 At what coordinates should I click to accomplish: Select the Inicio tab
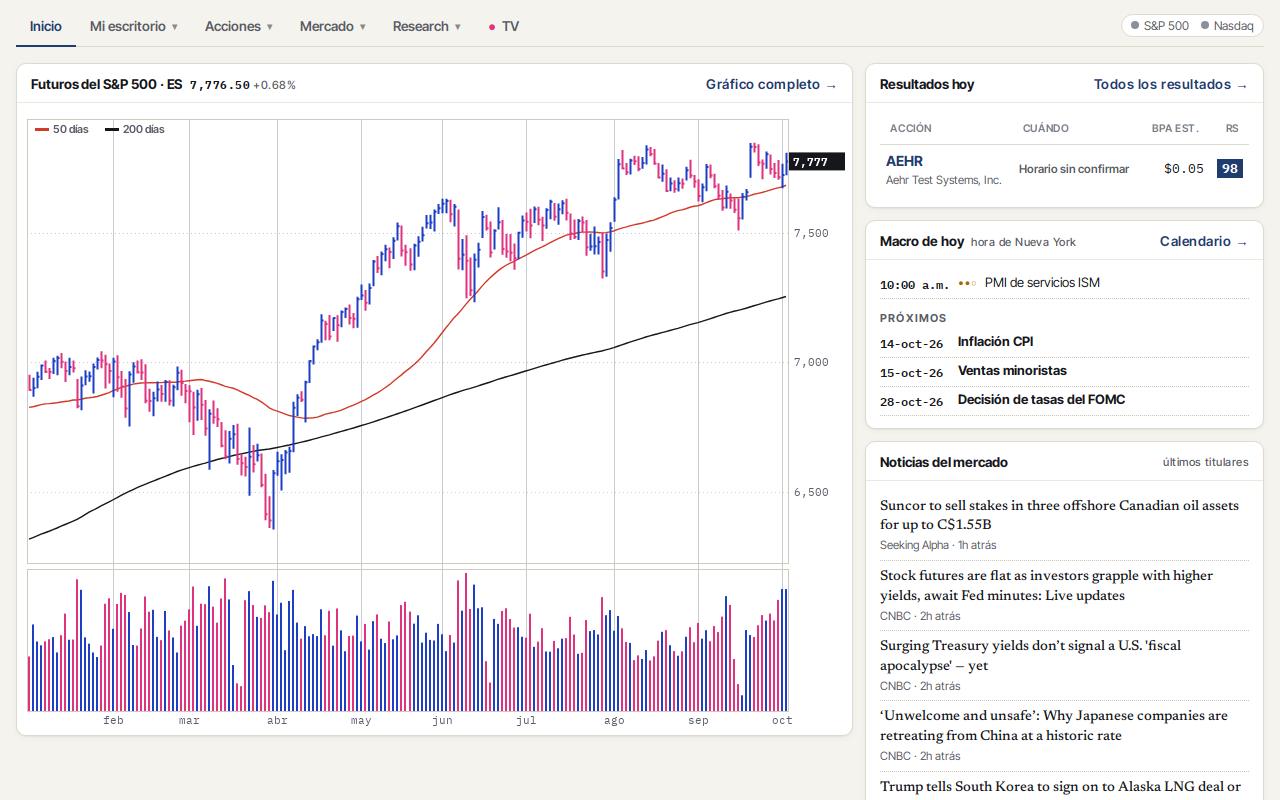point(45,26)
